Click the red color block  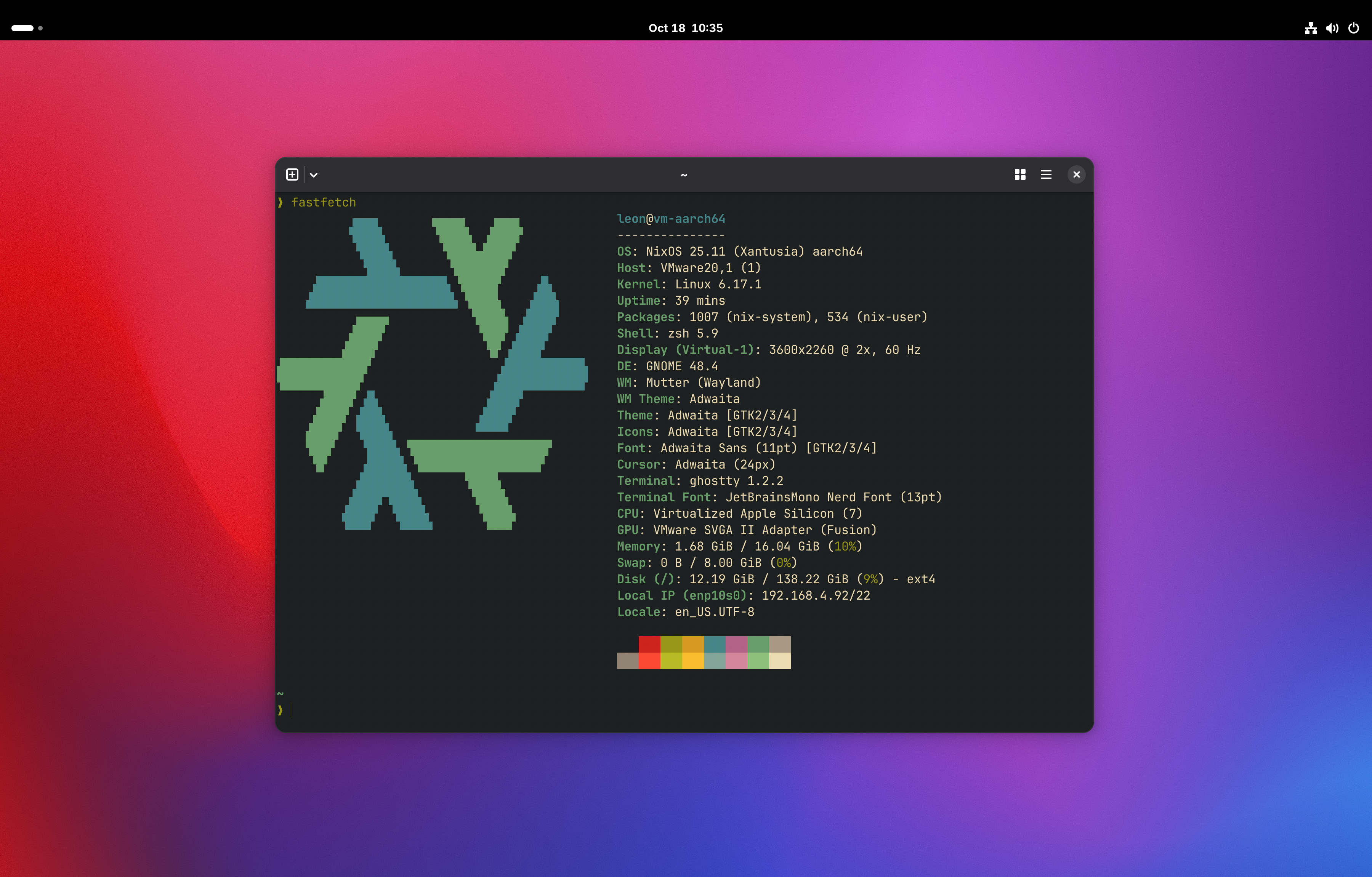click(649, 644)
